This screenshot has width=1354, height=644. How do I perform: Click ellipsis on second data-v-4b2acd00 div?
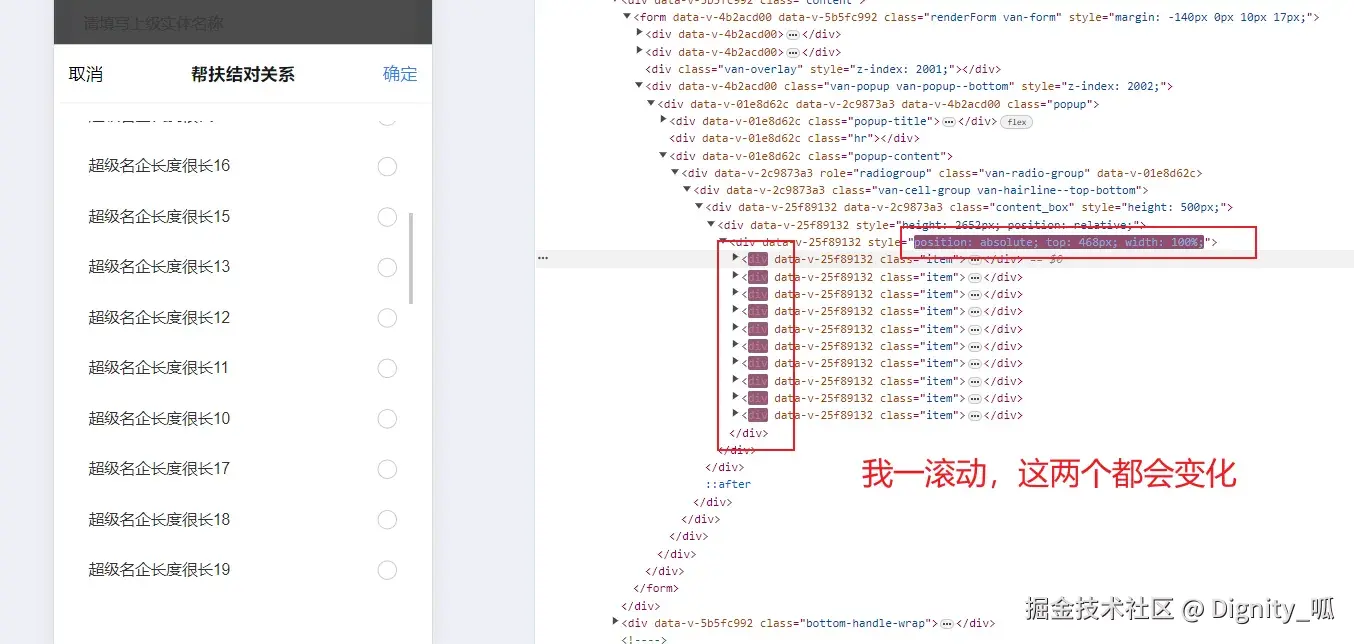[792, 51]
